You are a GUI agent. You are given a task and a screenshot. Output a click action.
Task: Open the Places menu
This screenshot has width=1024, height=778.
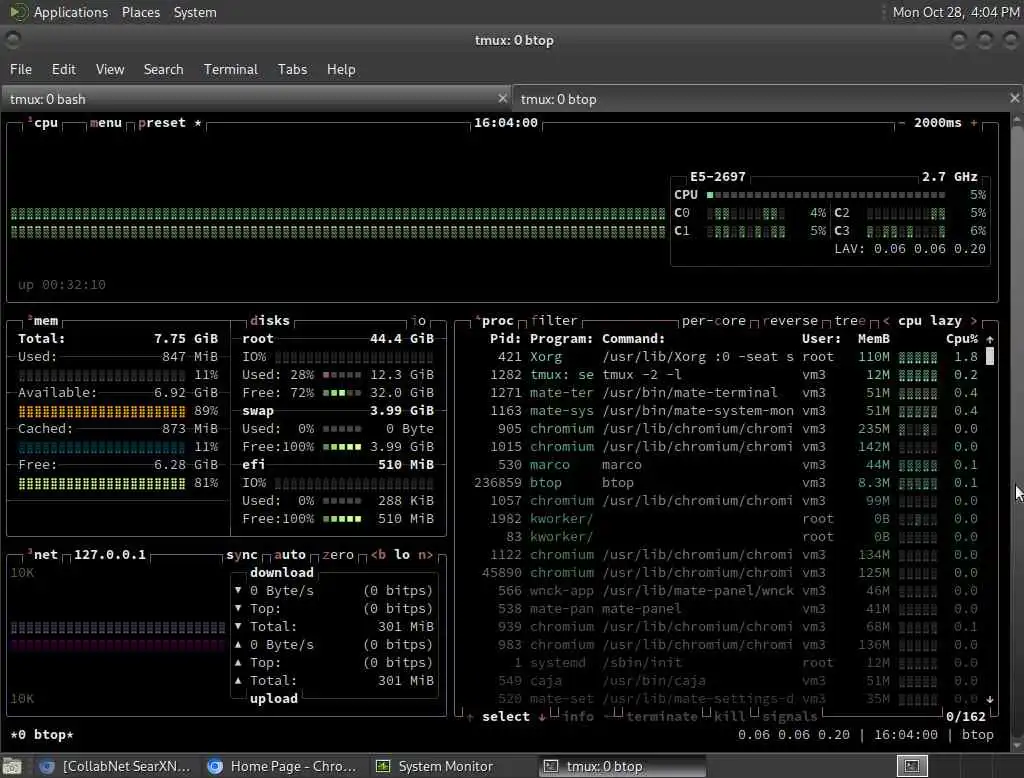(140, 12)
